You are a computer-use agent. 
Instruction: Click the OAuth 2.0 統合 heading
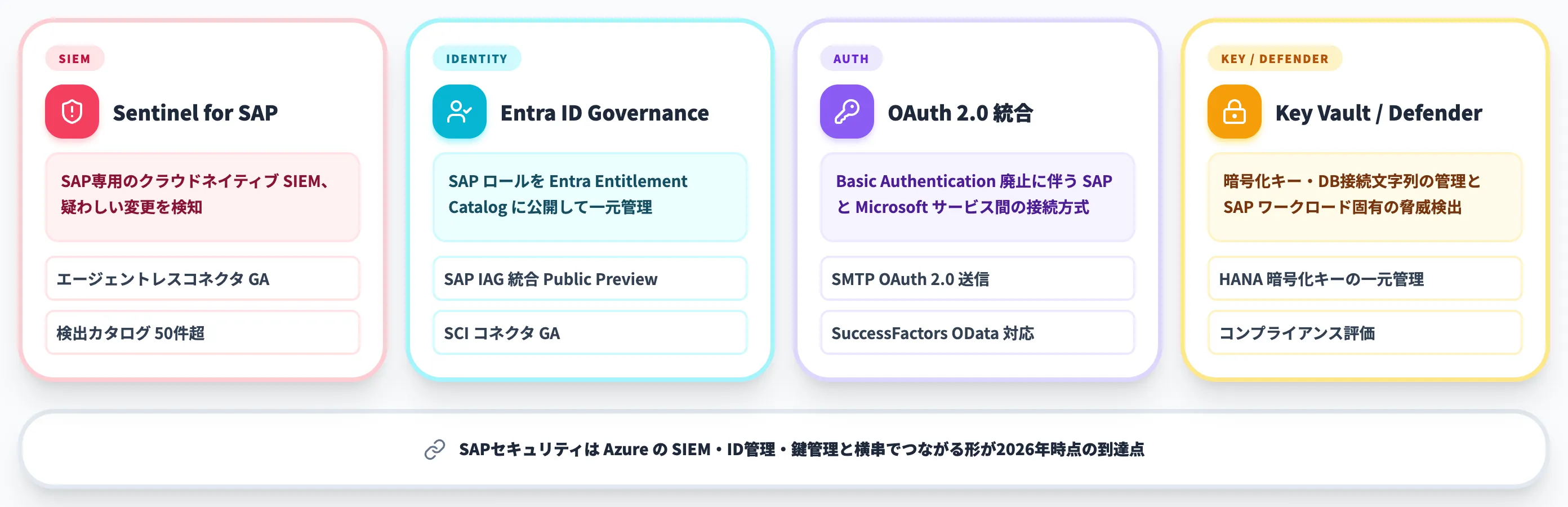pos(960,113)
